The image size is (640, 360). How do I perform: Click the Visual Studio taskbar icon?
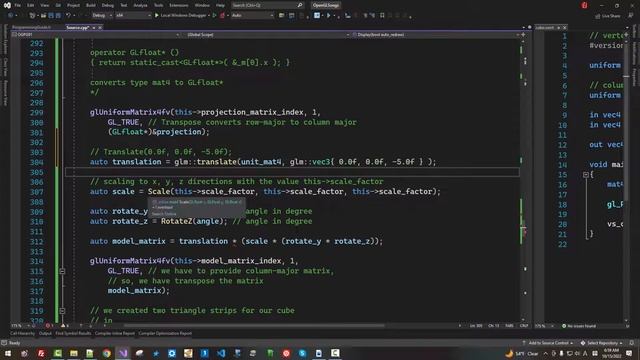coord(123,353)
